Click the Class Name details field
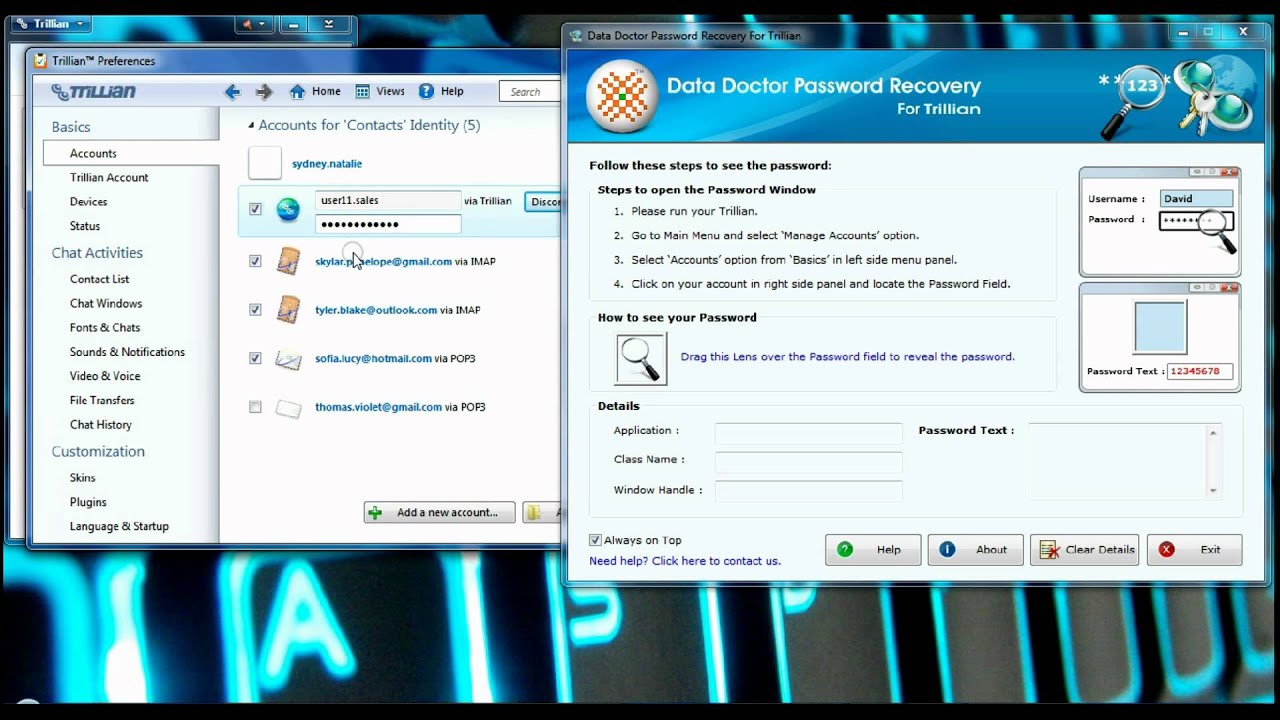Image resolution: width=1280 pixels, height=720 pixels. [808, 462]
